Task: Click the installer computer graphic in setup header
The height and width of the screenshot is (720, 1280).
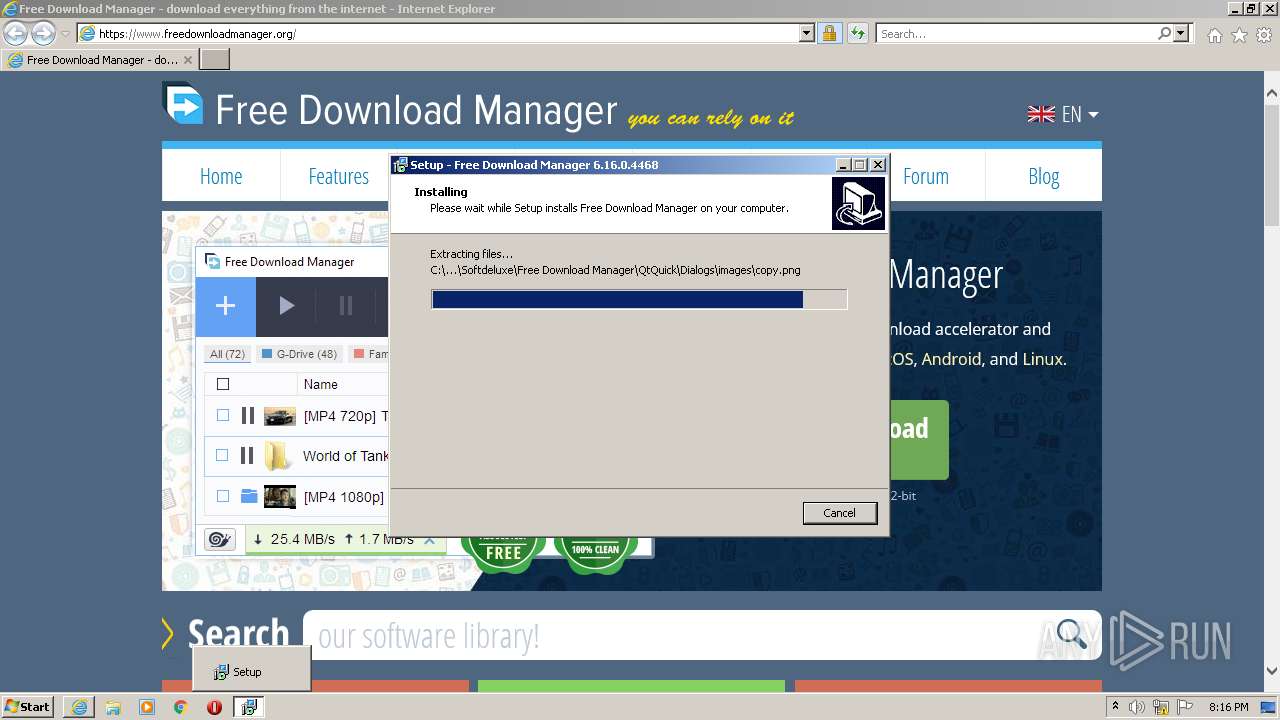Action: [858, 203]
